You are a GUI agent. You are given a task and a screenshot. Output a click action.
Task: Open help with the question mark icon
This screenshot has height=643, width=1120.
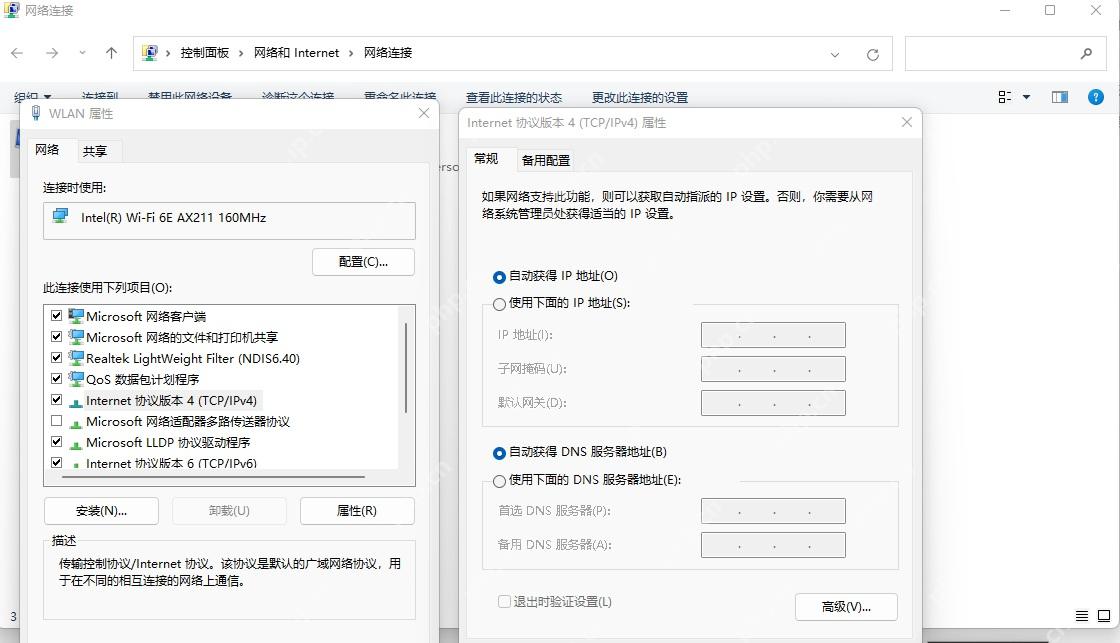pos(1096,97)
